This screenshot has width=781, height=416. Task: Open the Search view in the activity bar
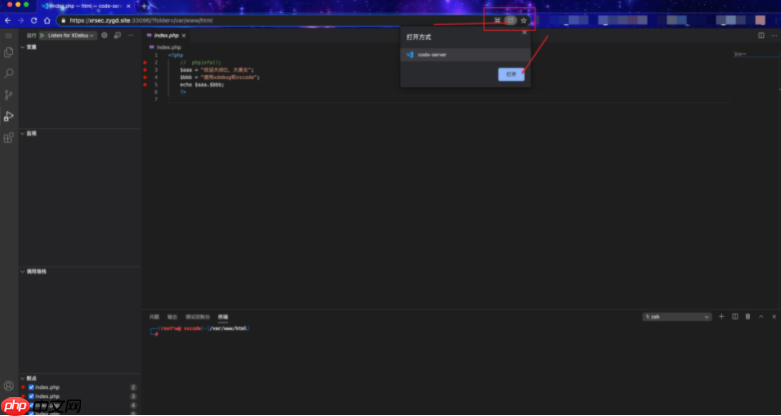[8, 74]
